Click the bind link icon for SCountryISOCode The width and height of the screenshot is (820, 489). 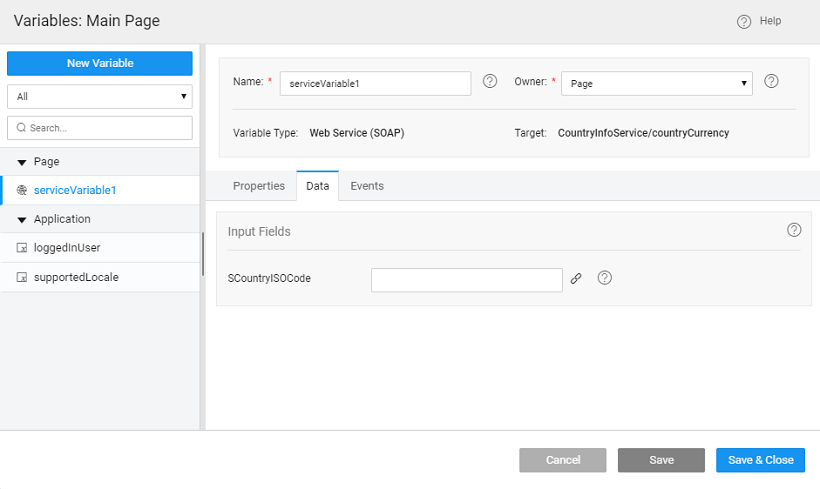pos(576,279)
